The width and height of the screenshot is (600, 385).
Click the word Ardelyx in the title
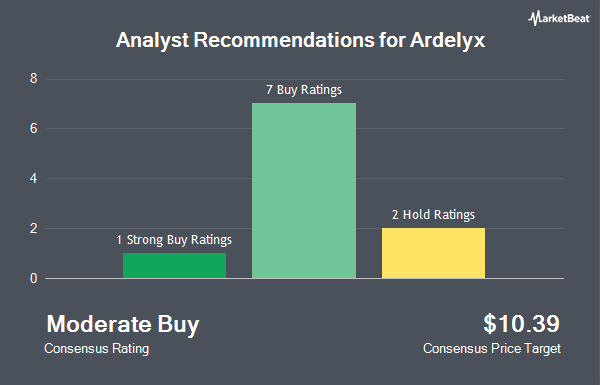(x=447, y=40)
